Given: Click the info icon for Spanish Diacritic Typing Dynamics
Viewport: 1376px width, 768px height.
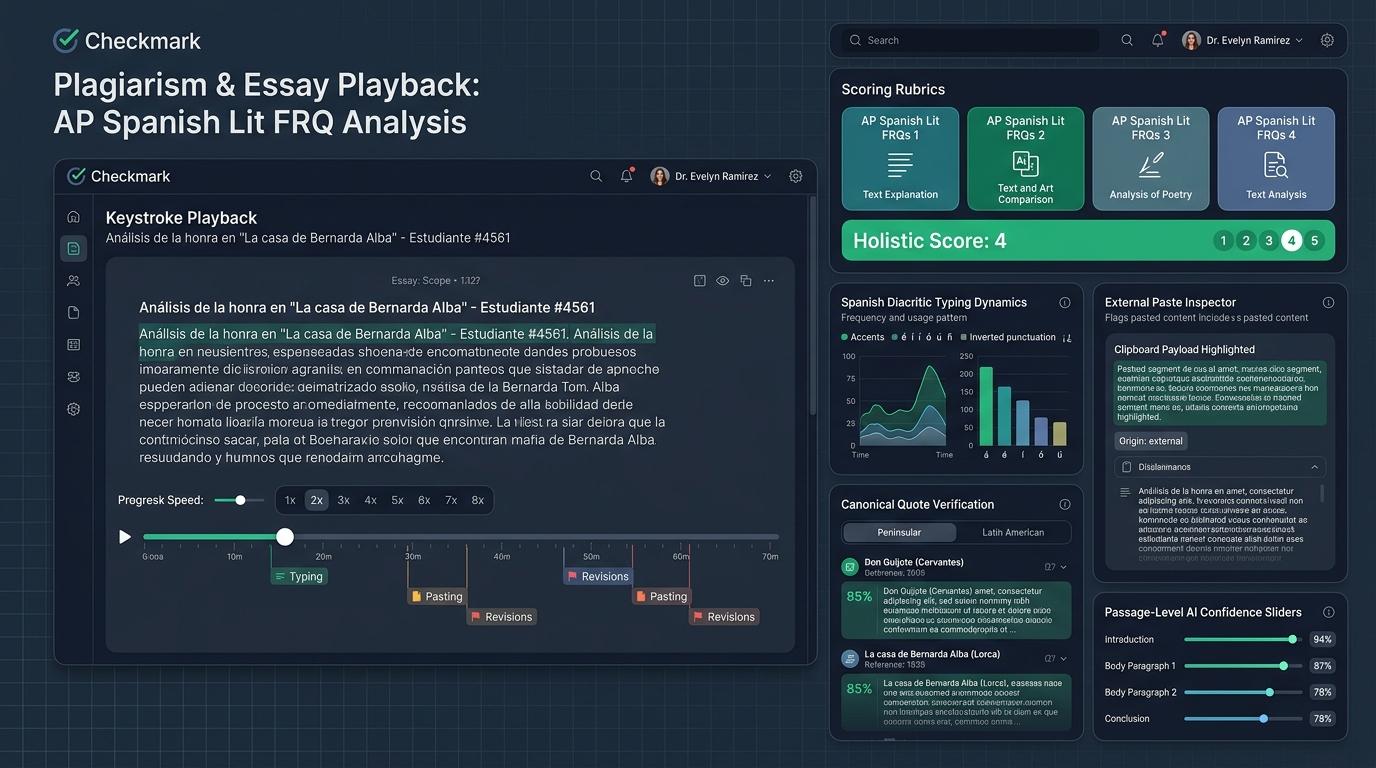Looking at the screenshot, I should pyautogui.click(x=1064, y=302).
